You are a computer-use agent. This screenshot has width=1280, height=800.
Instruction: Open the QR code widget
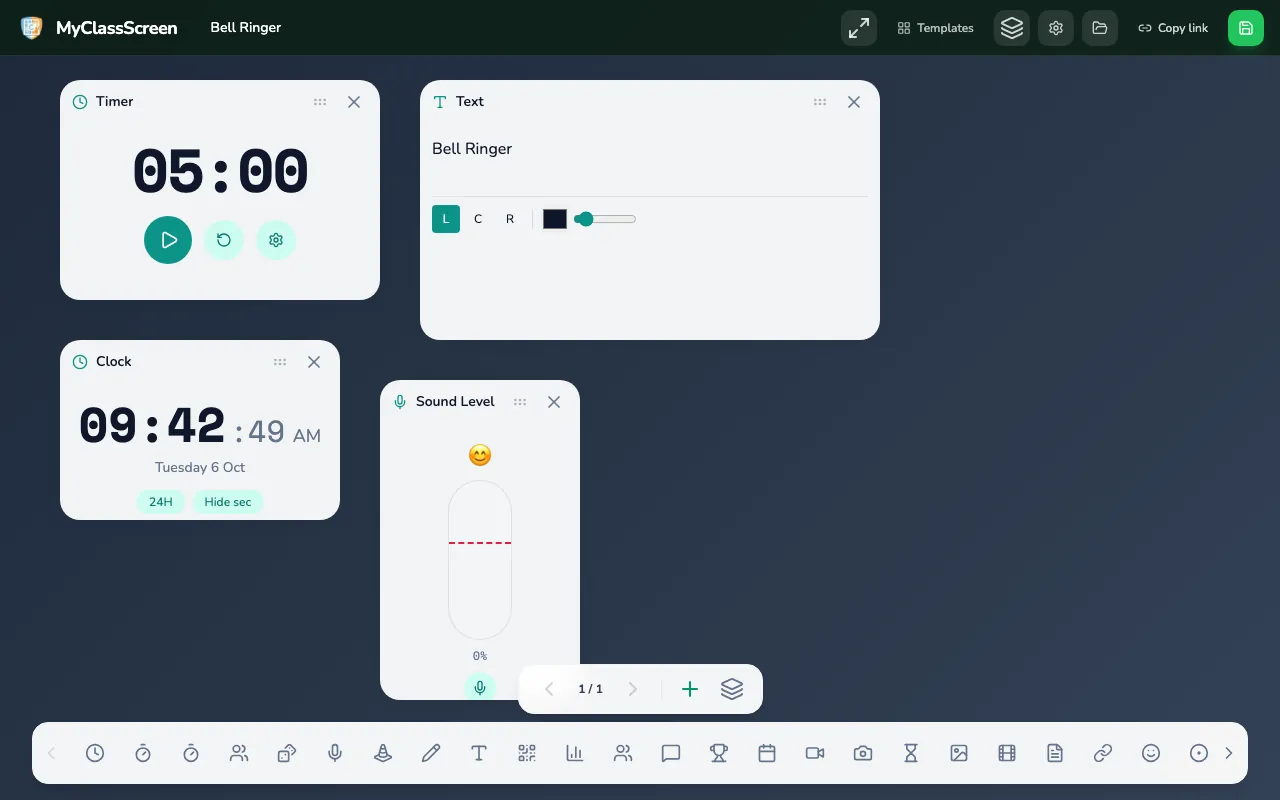coord(527,753)
